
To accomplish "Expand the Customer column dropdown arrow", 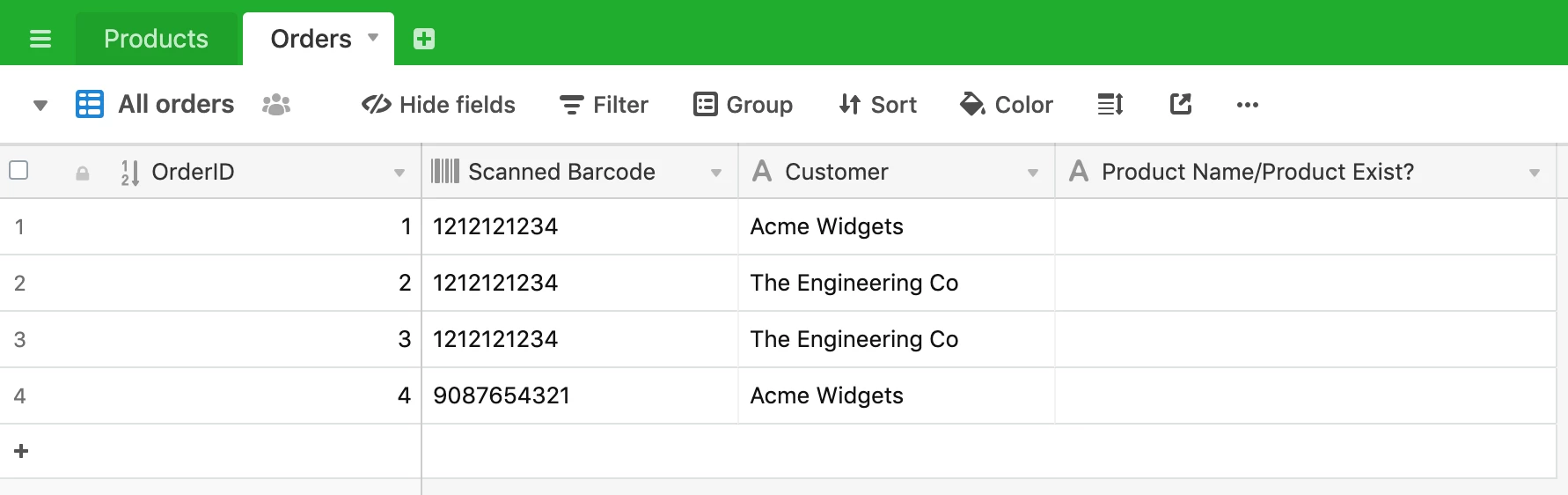I will point(1033,173).
